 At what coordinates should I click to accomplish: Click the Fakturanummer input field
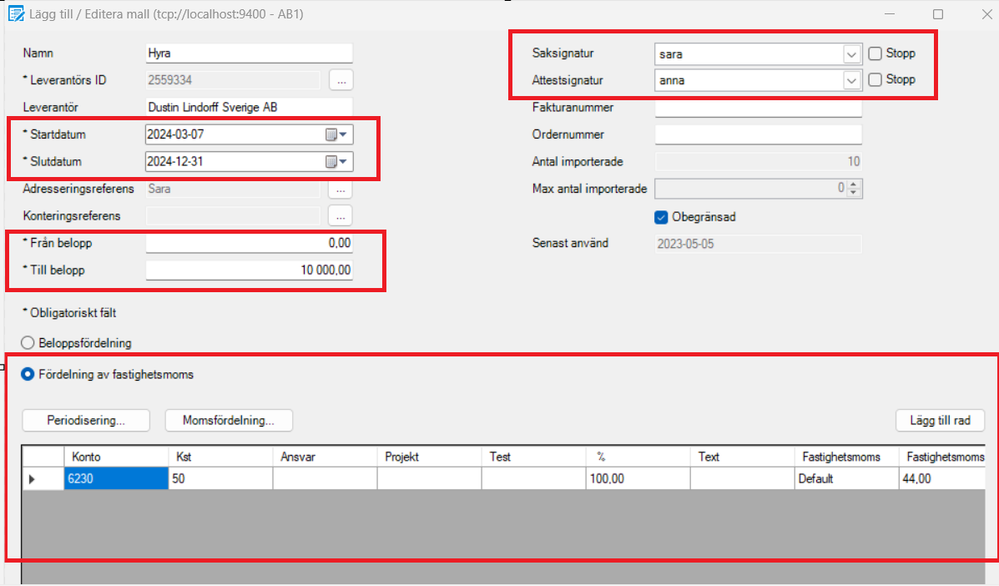click(758, 108)
